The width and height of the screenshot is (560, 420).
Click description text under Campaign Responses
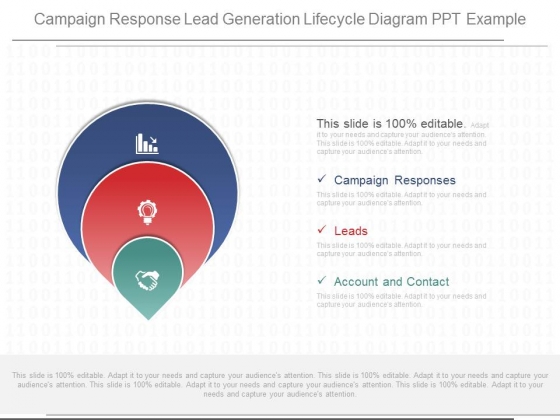coord(401,199)
